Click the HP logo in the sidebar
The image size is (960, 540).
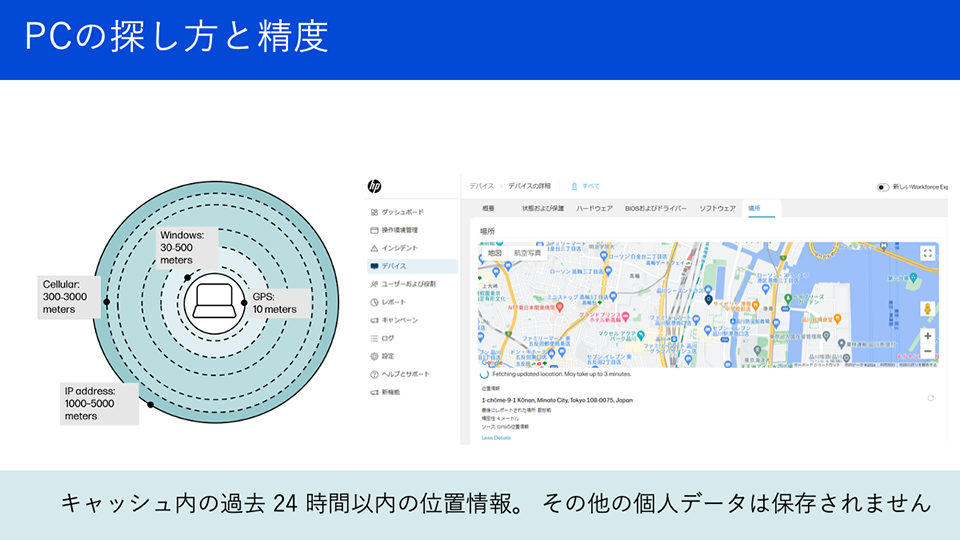pyautogui.click(x=375, y=186)
